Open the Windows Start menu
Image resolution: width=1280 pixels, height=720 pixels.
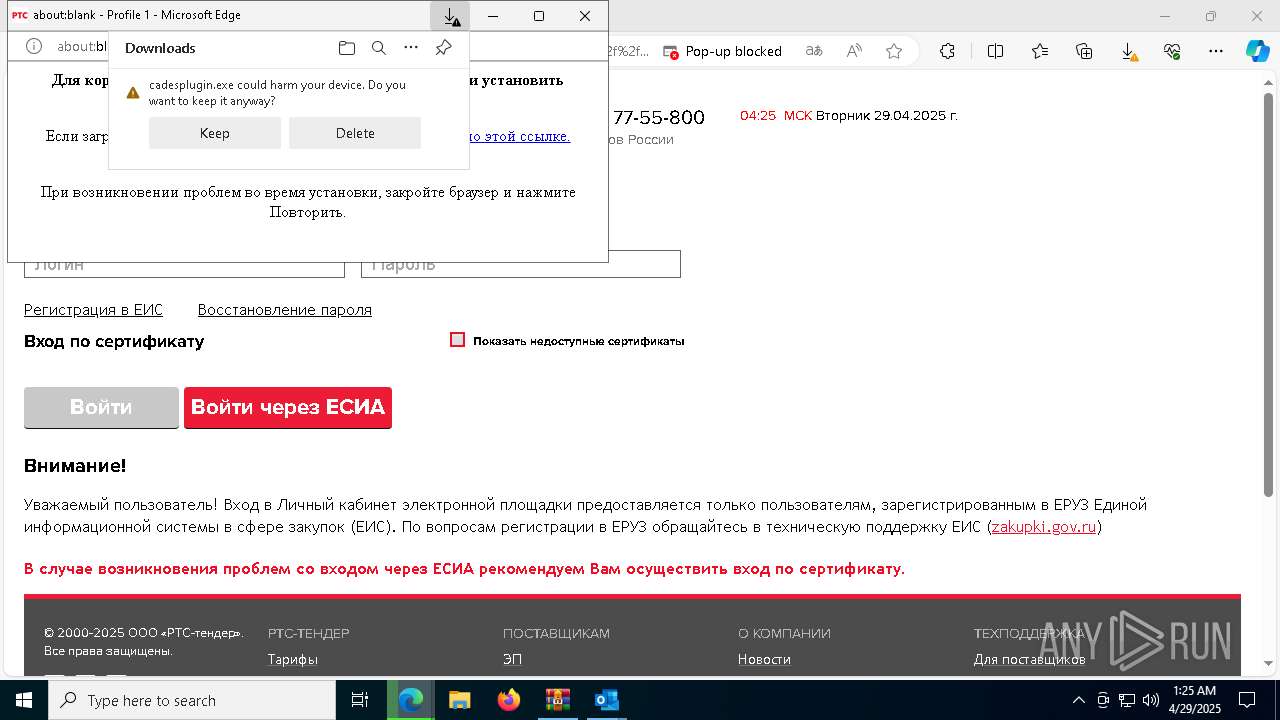pos(24,700)
